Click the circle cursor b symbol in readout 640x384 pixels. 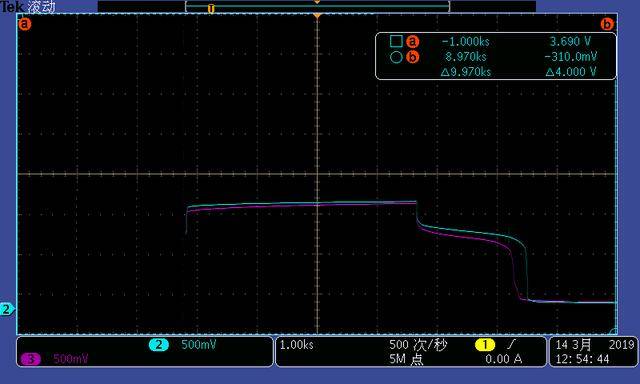[x=396, y=57]
